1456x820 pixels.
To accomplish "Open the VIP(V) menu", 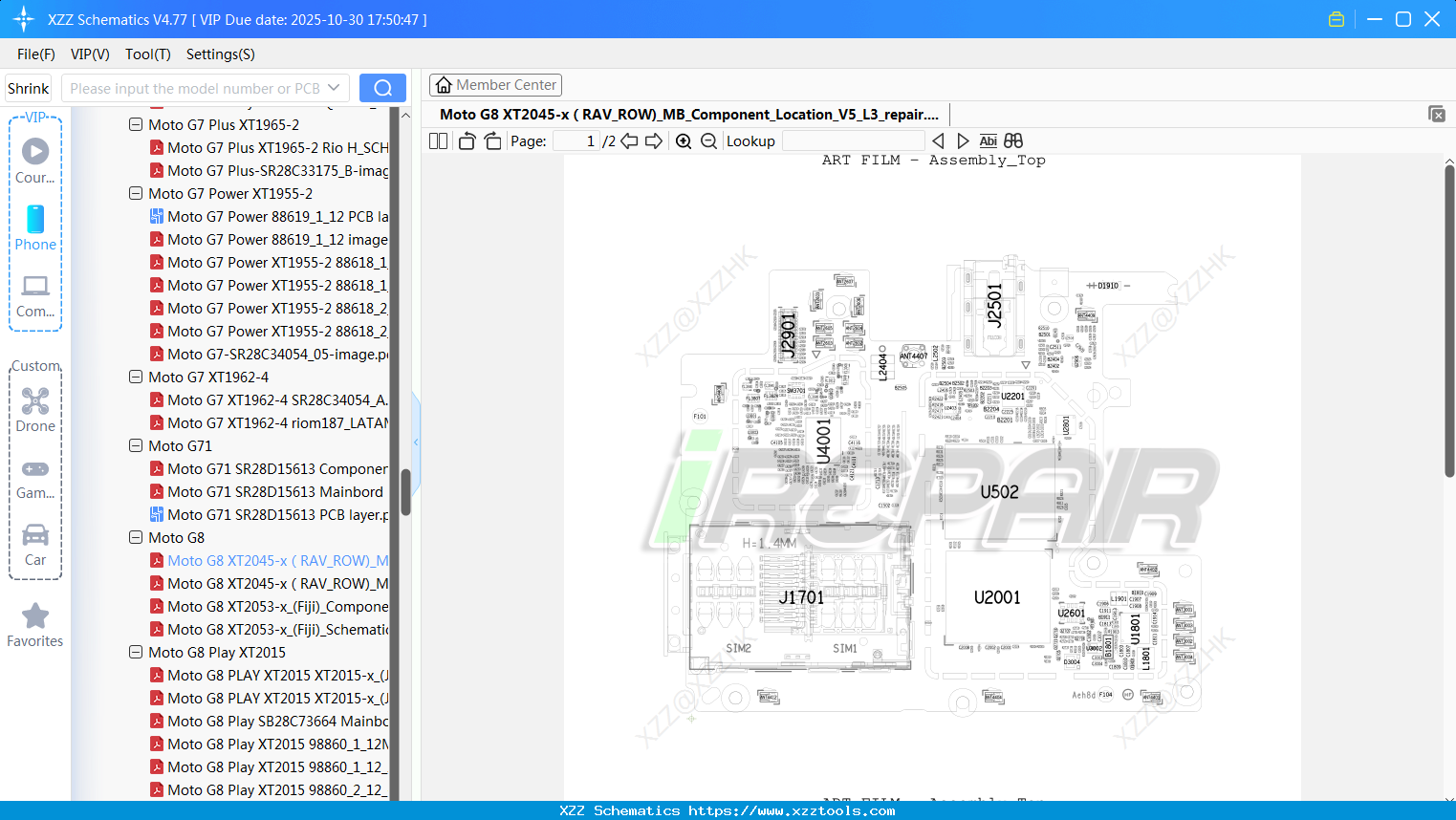I will coord(90,54).
